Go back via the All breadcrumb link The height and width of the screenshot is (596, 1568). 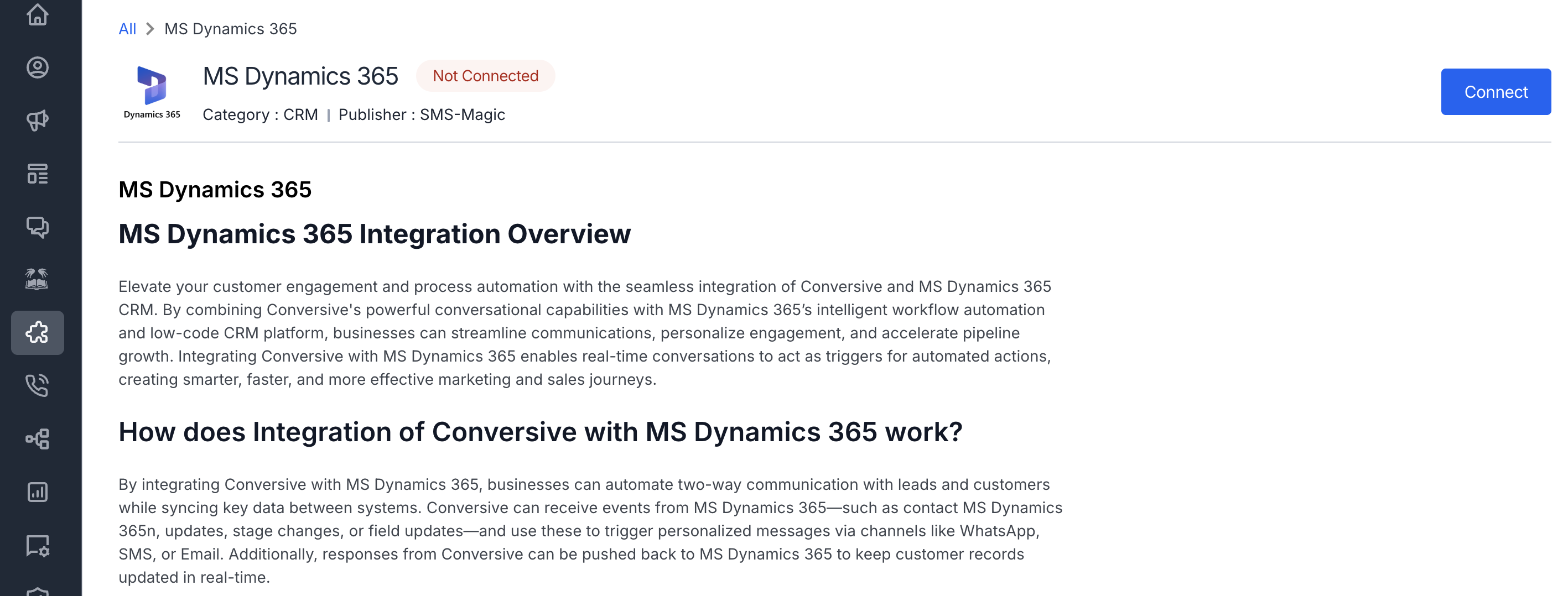(x=127, y=29)
